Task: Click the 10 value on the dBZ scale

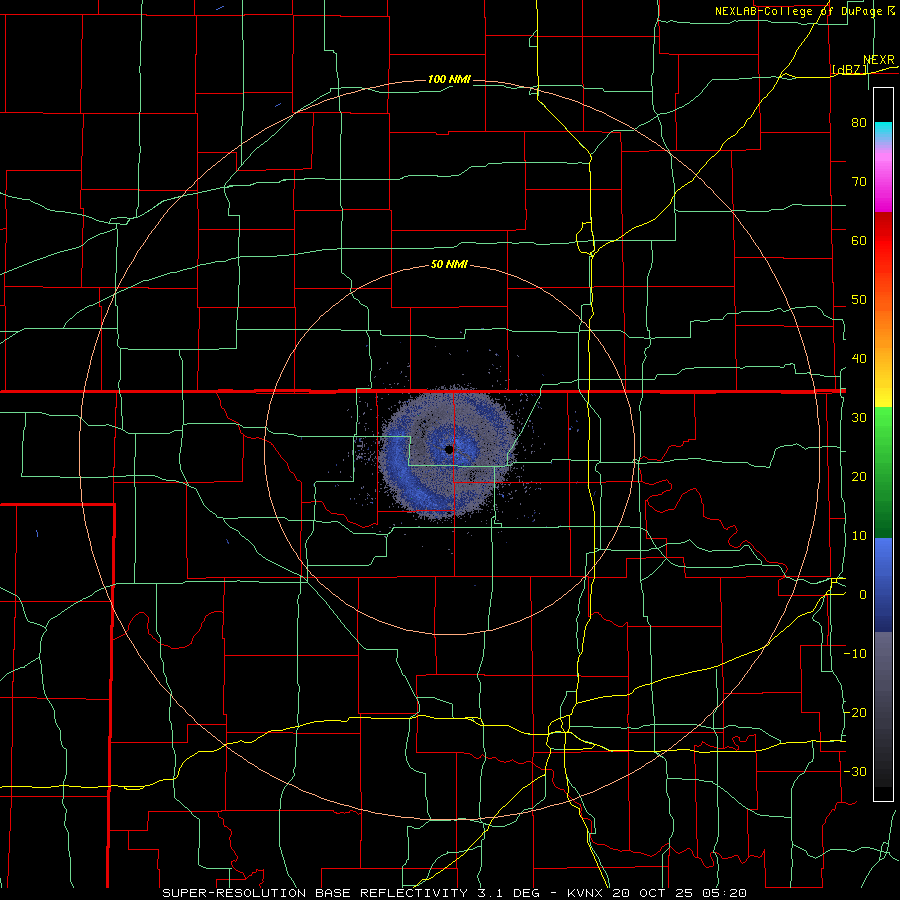Action: pos(859,536)
